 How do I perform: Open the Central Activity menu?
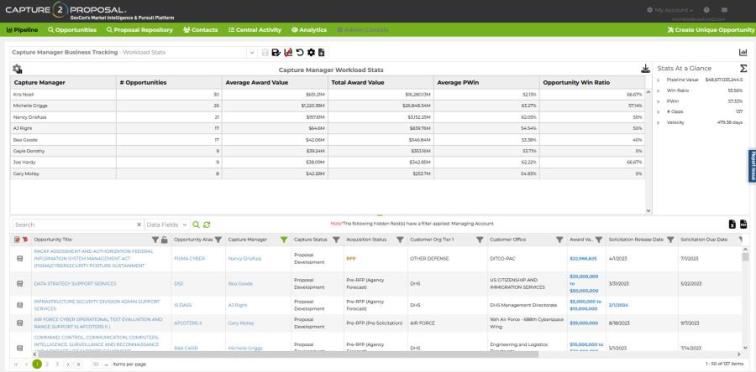(x=255, y=30)
